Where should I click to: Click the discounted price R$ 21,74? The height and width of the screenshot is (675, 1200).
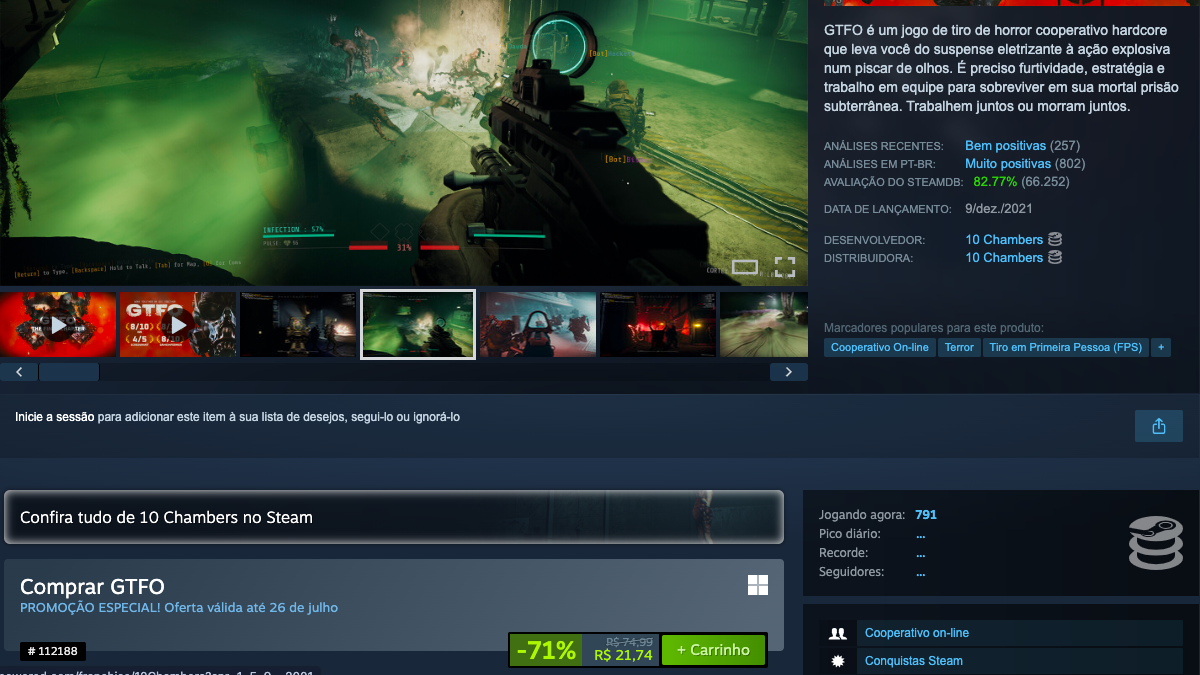[623, 656]
